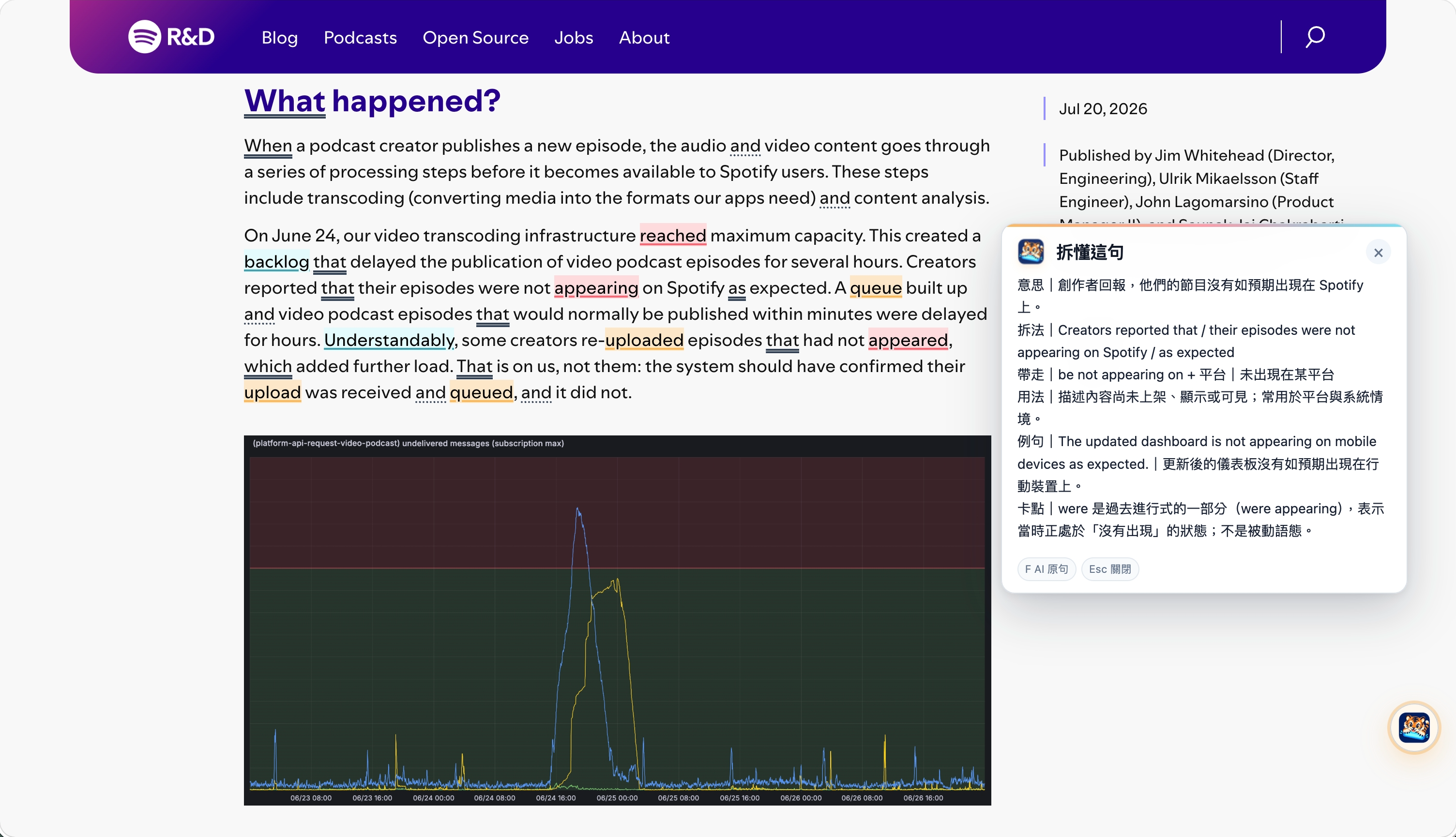1456x837 pixels.
Task: Click the popup title '拆懂這句'
Action: tap(1090, 253)
